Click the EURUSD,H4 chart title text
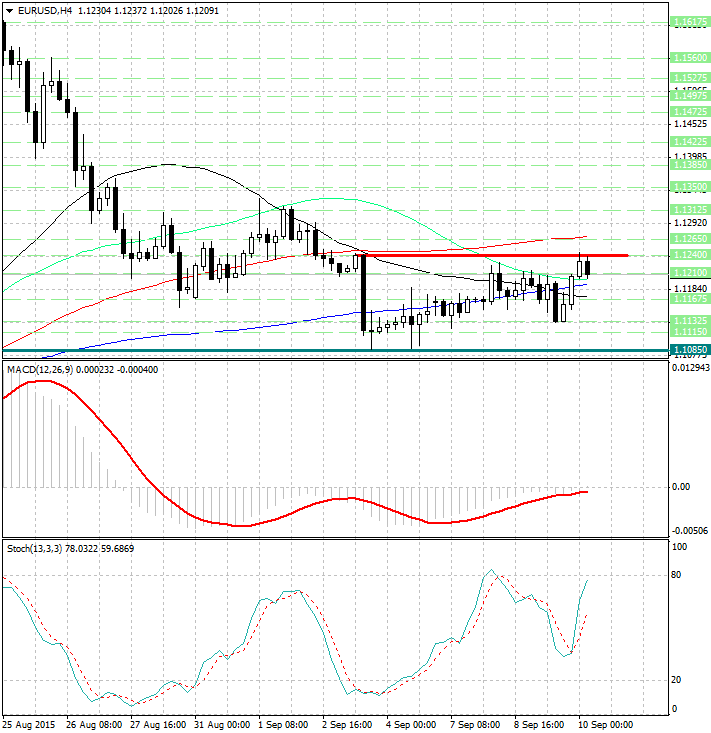This screenshot has width=711, height=733. click(45, 10)
